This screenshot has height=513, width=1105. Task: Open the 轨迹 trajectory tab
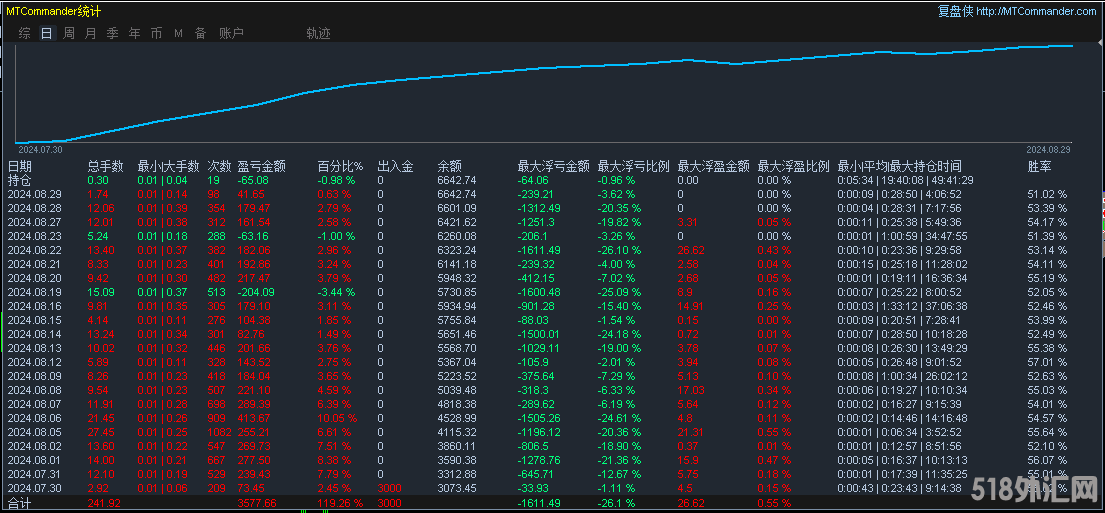point(318,33)
